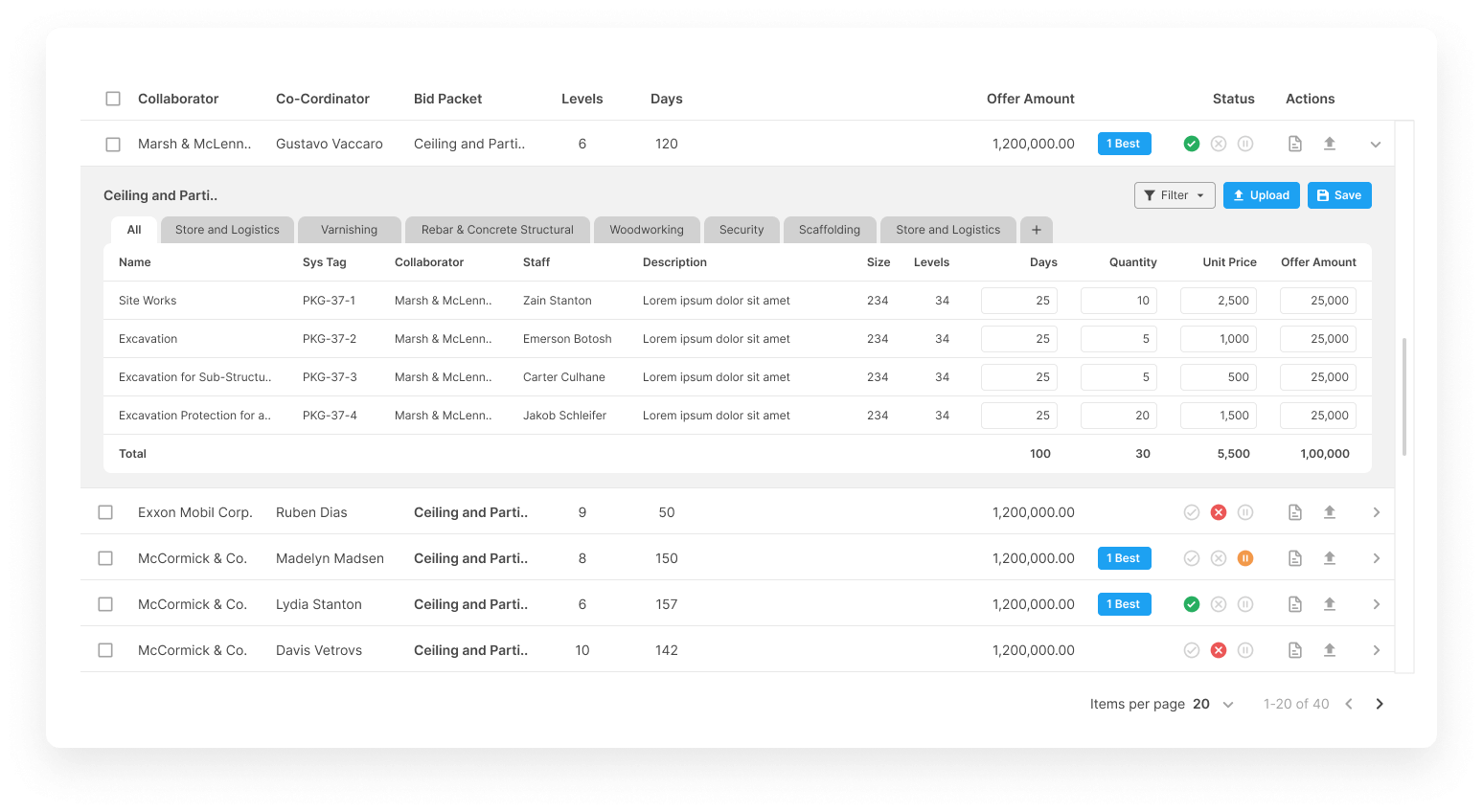Open Items per page dropdown

pos(1227,705)
